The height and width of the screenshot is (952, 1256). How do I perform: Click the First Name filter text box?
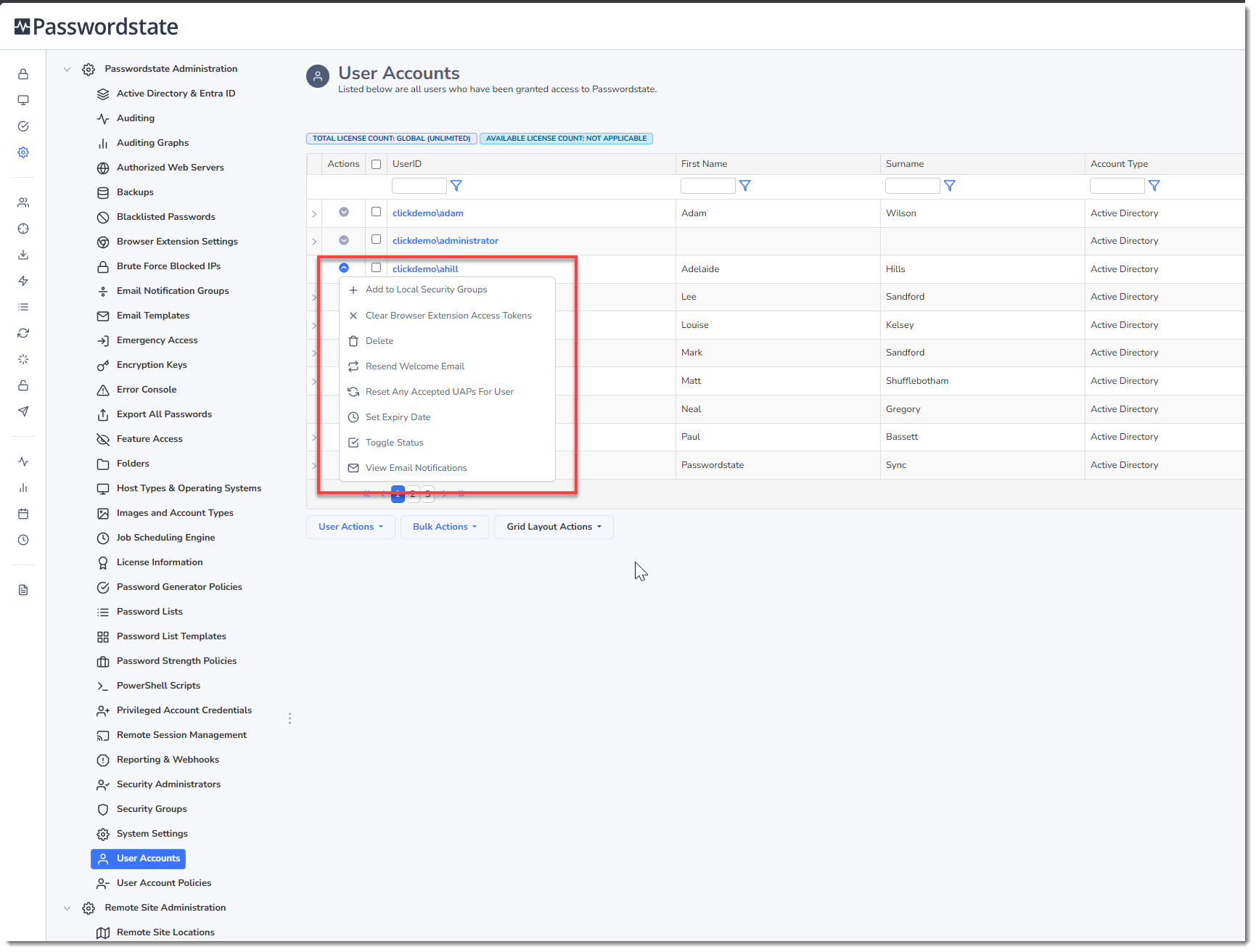pyautogui.click(x=708, y=186)
